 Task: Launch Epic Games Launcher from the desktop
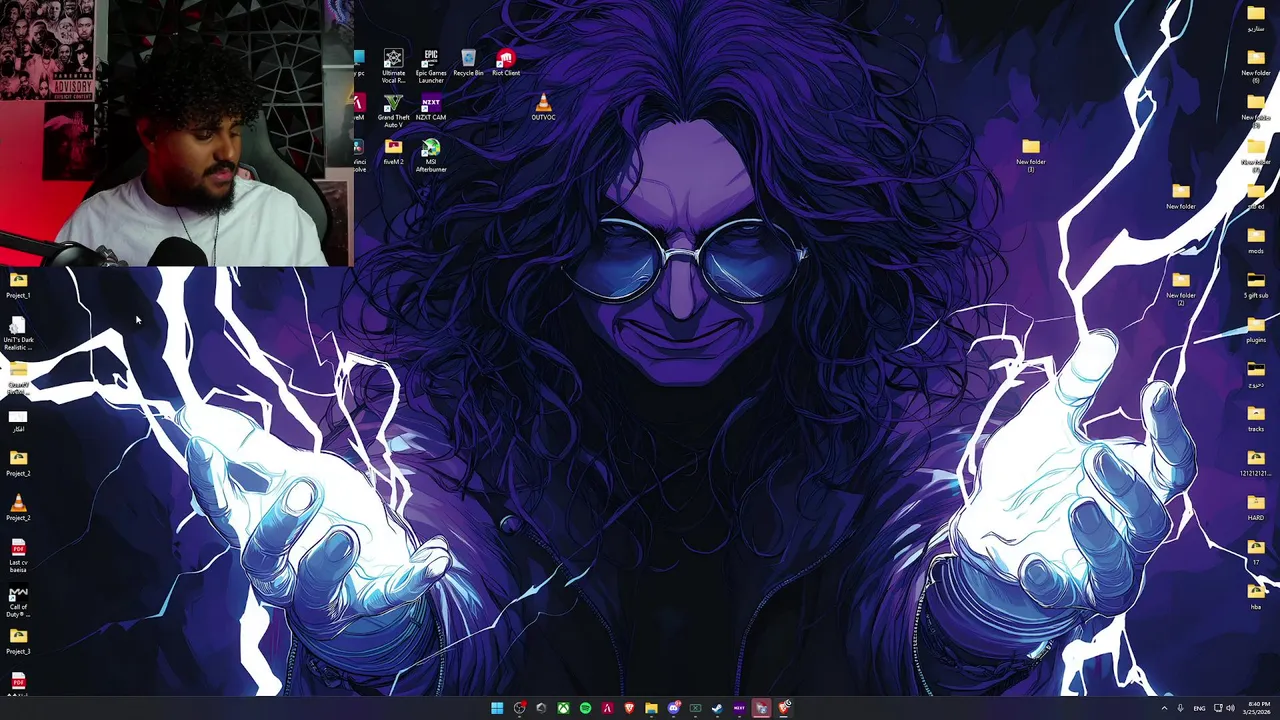431,66
